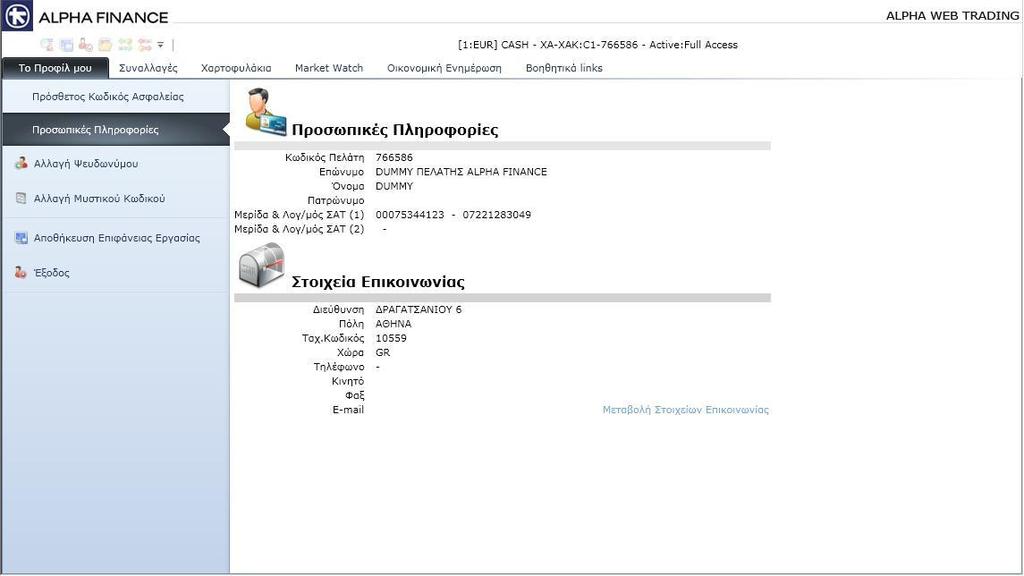Click address value ΔΡΑΓΑΤΣΑΝΙΟΥ 6
The image size is (1024, 576).
click(x=419, y=310)
